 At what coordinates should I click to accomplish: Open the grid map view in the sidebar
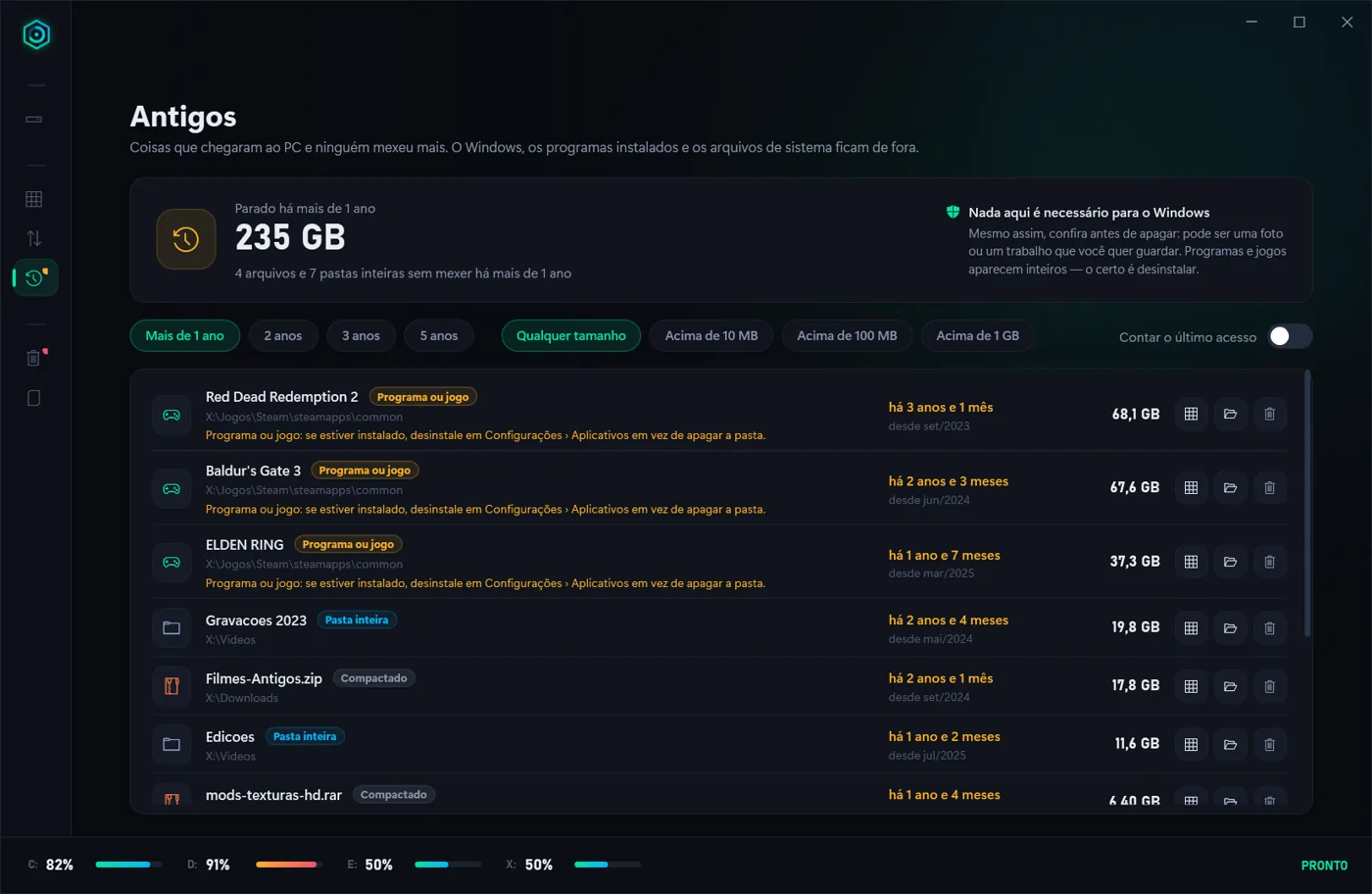click(34, 199)
